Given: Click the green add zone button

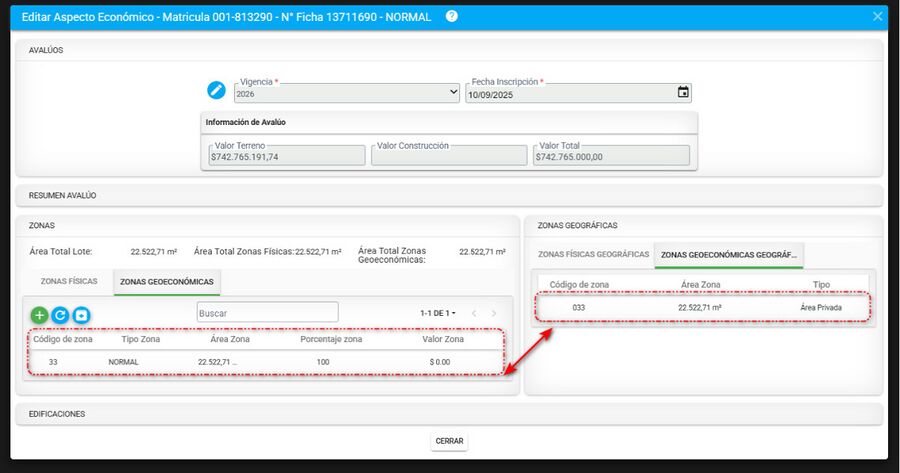Looking at the screenshot, I should coord(39,315).
